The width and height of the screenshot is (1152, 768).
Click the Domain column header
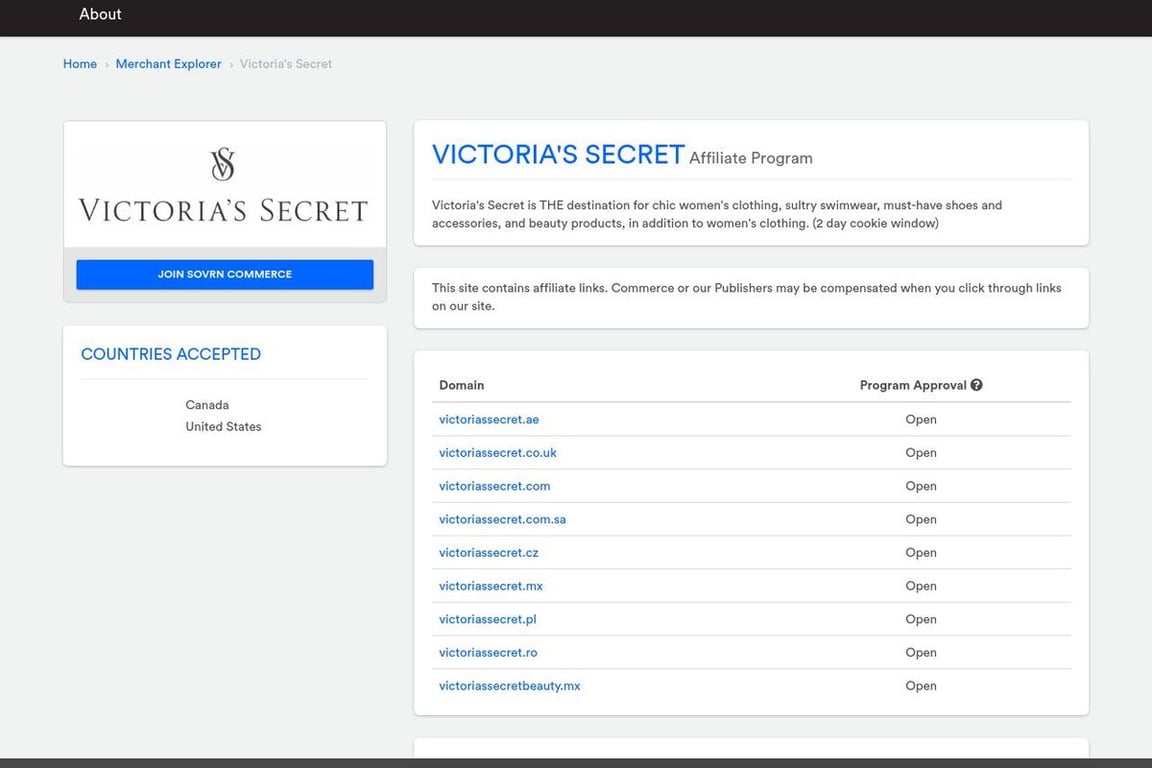(461, 385)
